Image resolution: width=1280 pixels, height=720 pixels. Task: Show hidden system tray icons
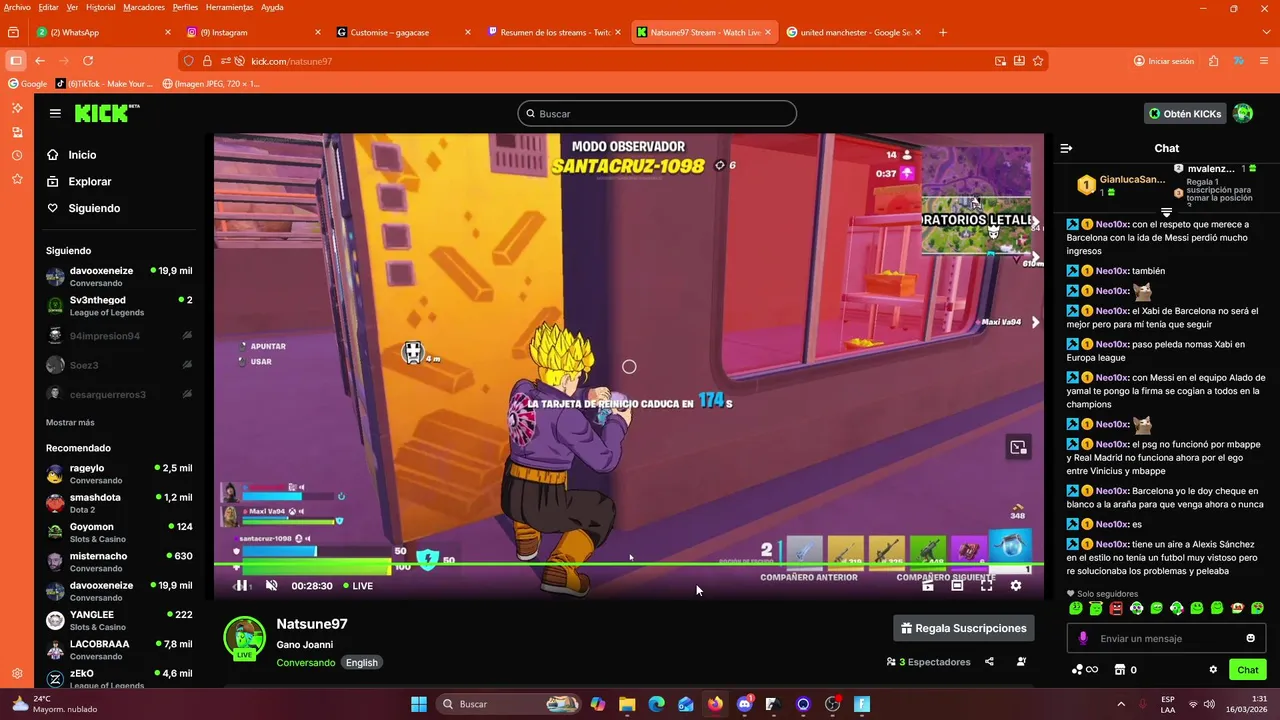1121,704
